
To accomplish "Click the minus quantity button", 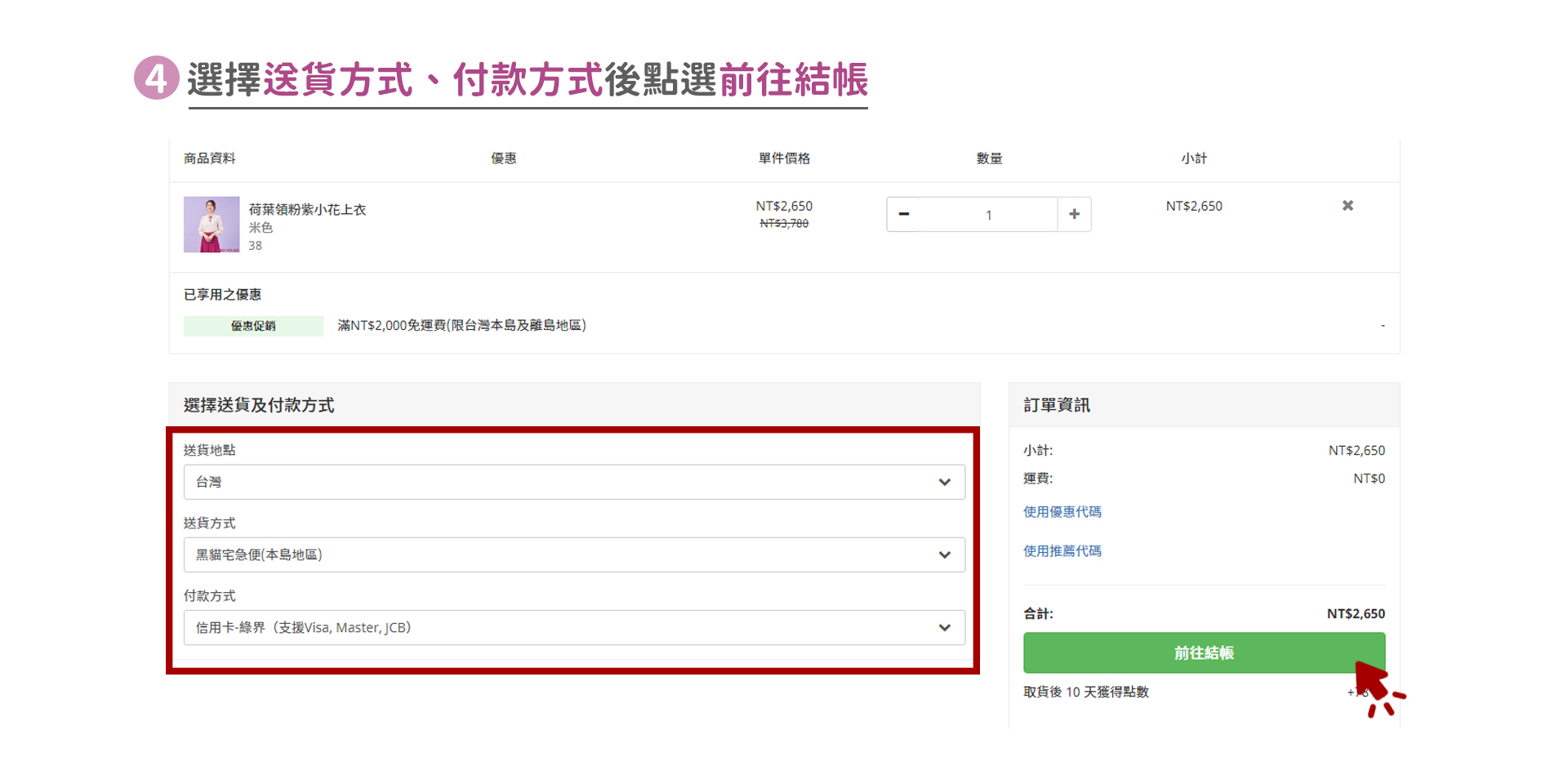I will [903, 214].
